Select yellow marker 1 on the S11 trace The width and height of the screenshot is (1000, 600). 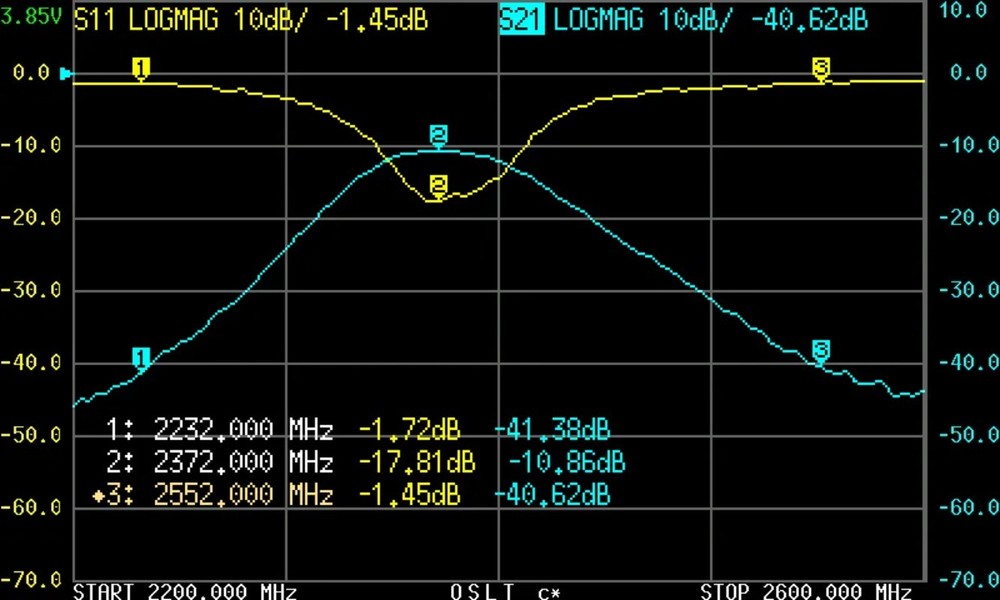click(x=141, y=68)
